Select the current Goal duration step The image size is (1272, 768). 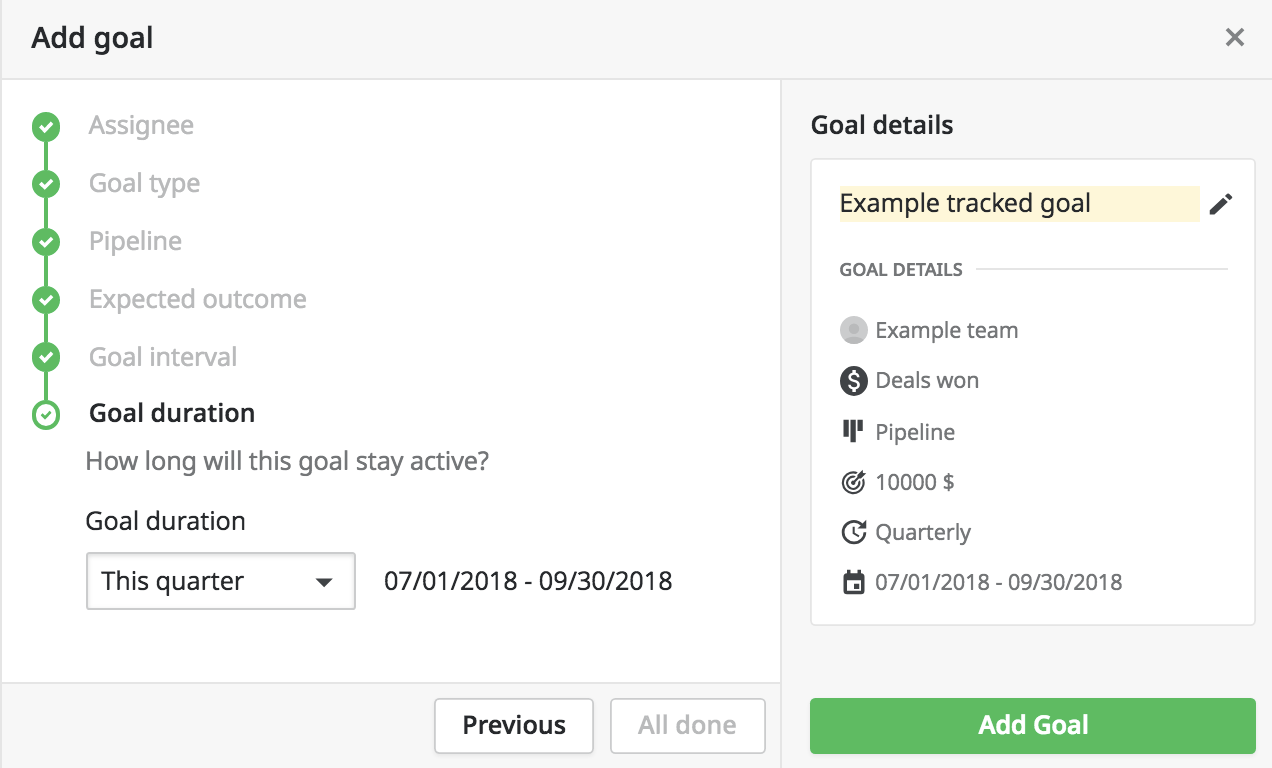coord(172,413)
